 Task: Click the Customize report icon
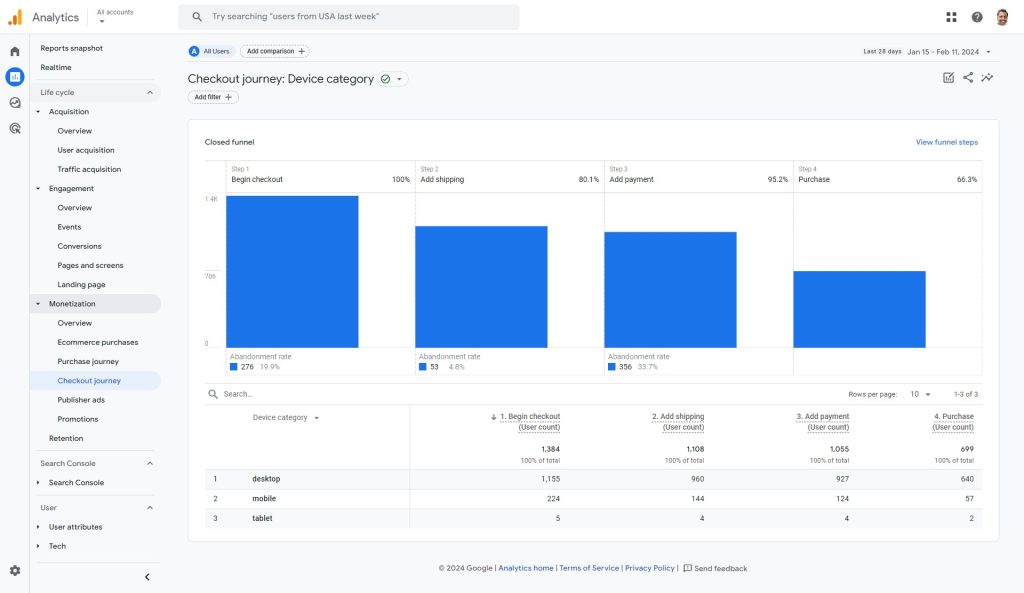(948, 78)
